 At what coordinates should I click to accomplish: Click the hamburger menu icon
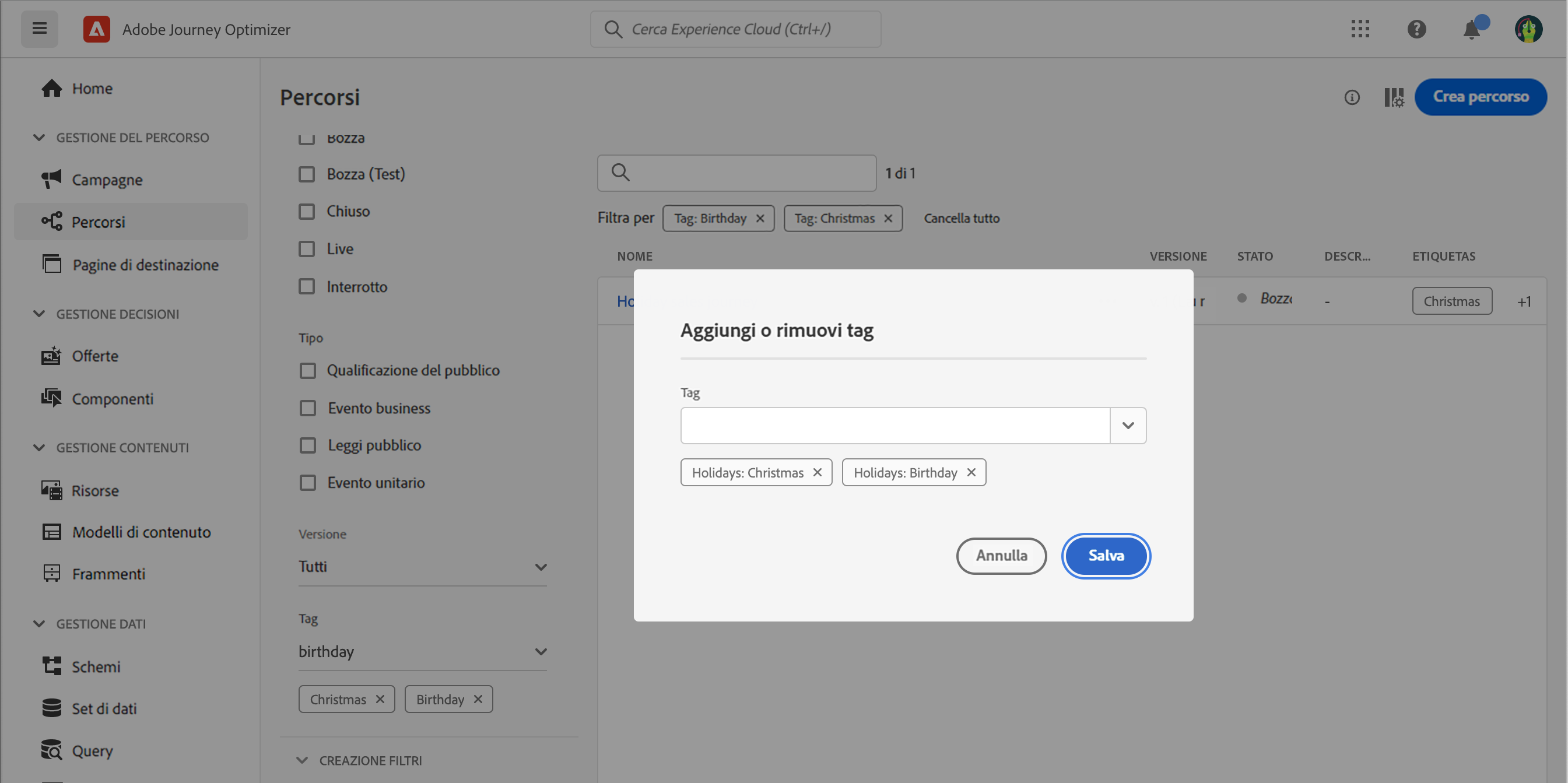[40, 29]
